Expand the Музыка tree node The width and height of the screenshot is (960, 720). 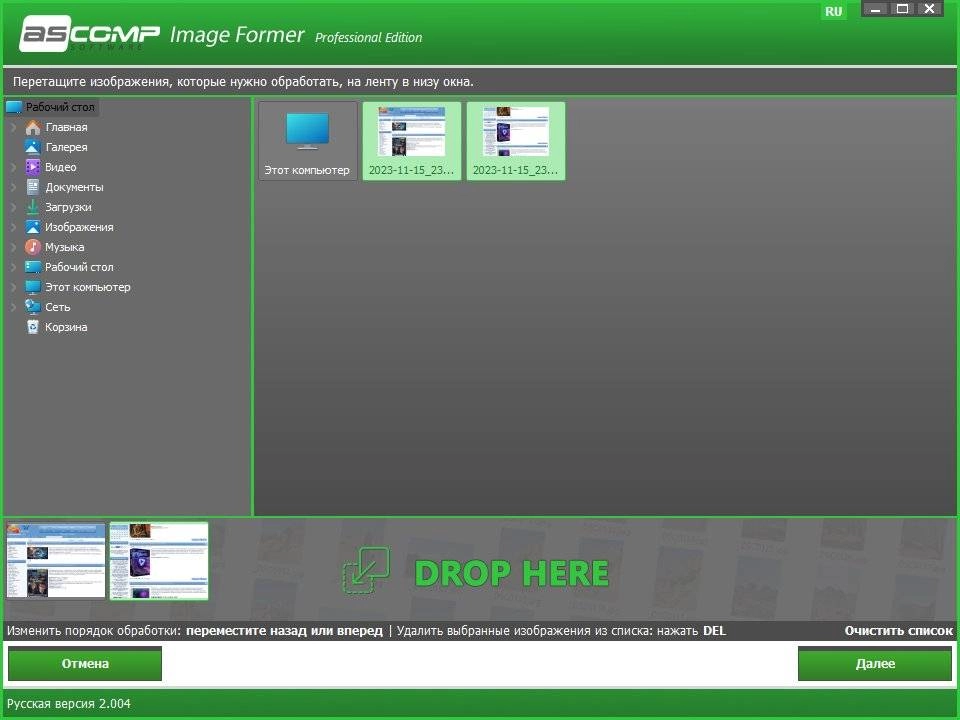13,247
